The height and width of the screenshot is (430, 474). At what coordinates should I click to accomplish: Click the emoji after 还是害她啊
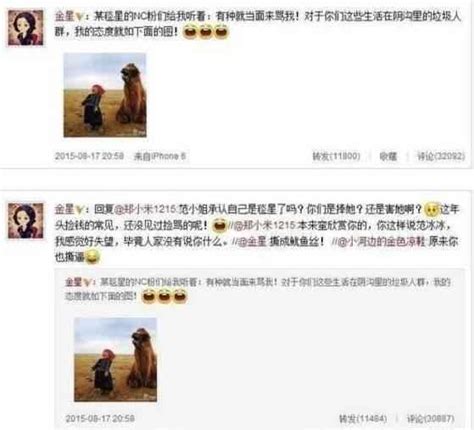[x=431, y=210]
